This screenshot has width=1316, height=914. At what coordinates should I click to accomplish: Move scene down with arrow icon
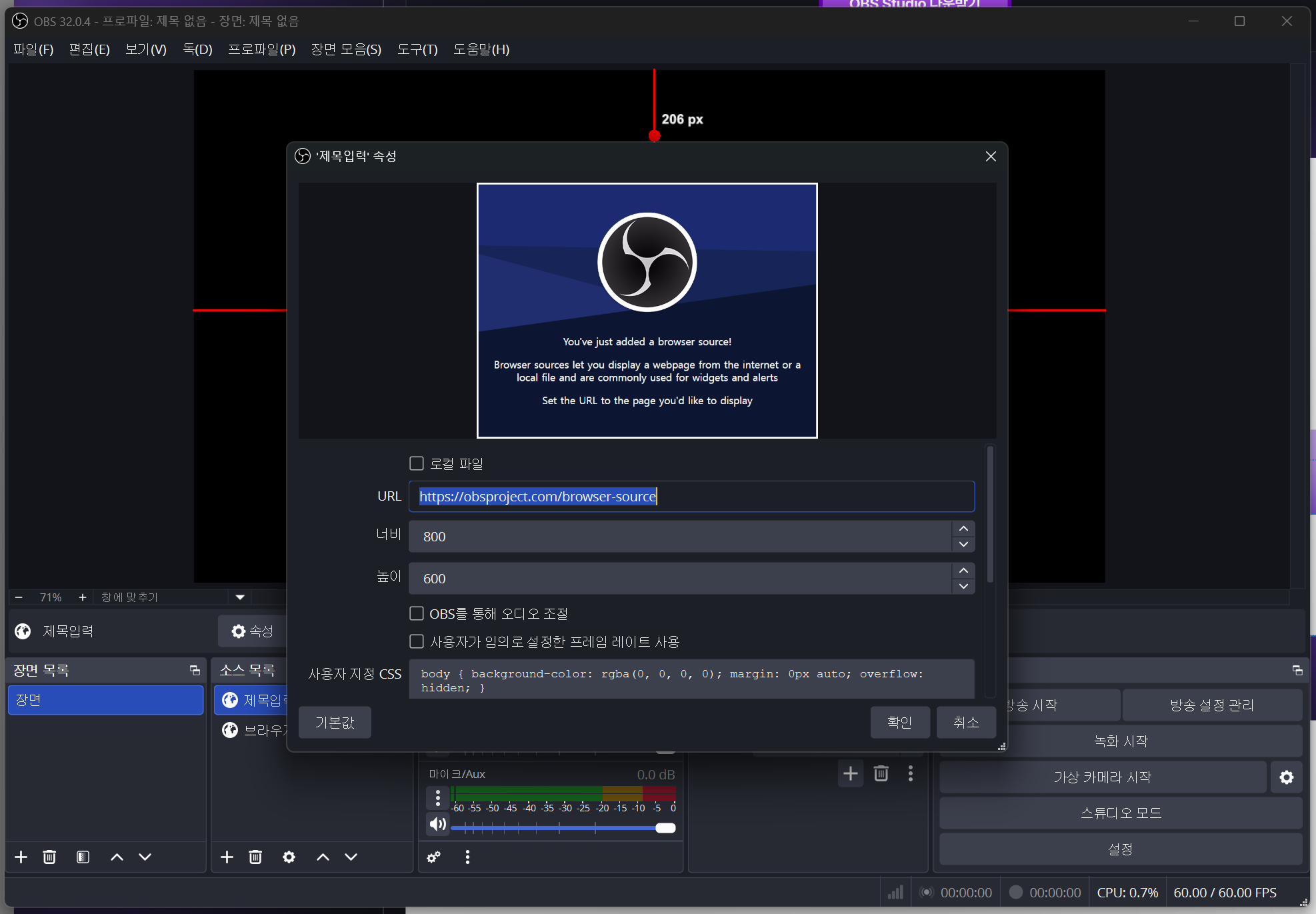(x=145, y=857)
